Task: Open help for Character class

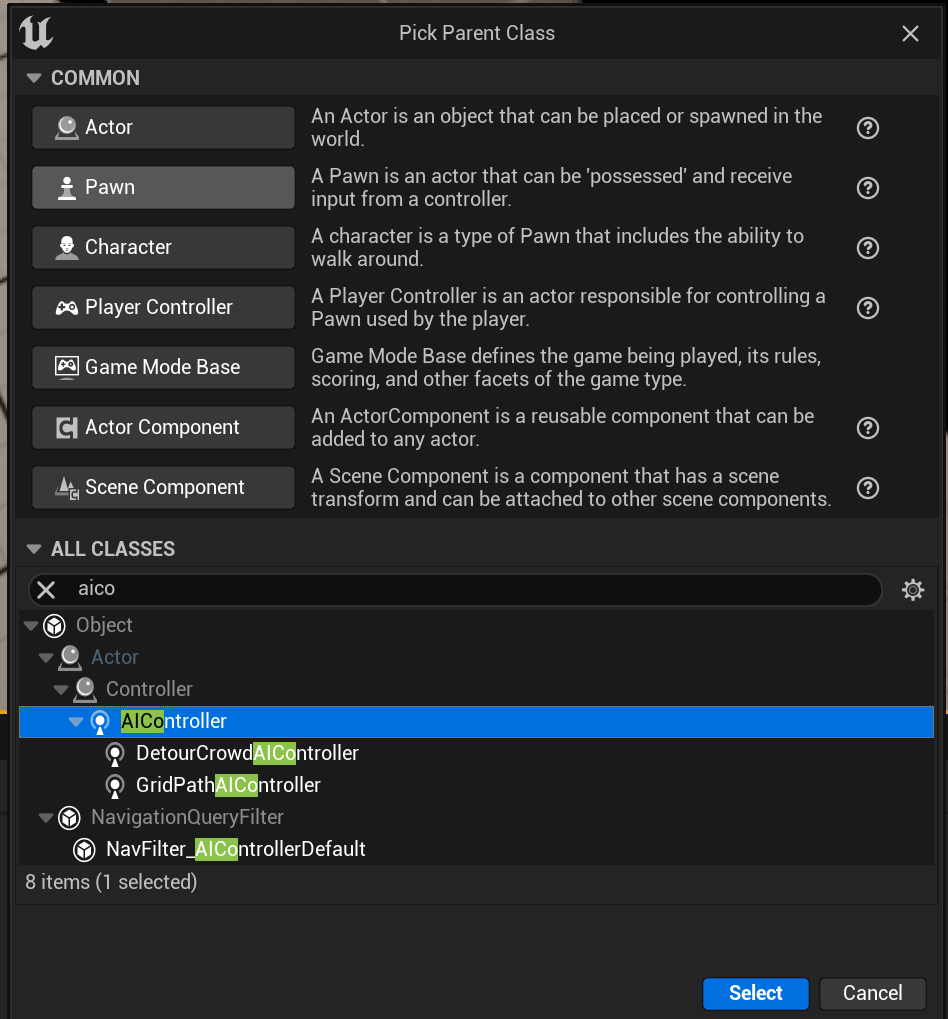Action: pos(868,248)
